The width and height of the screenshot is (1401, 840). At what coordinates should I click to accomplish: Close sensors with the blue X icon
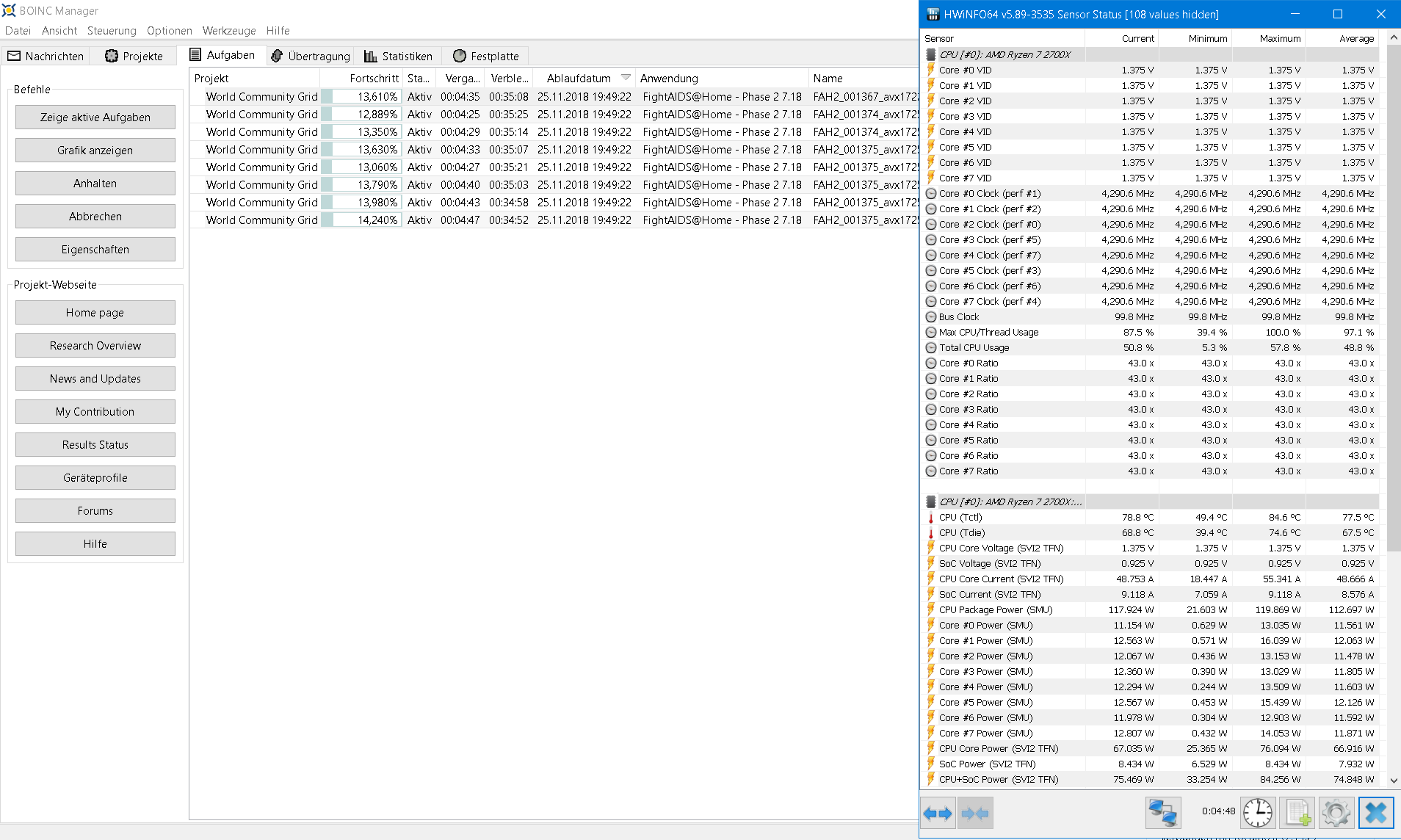pyautogui.click(x=1376, y=813)
